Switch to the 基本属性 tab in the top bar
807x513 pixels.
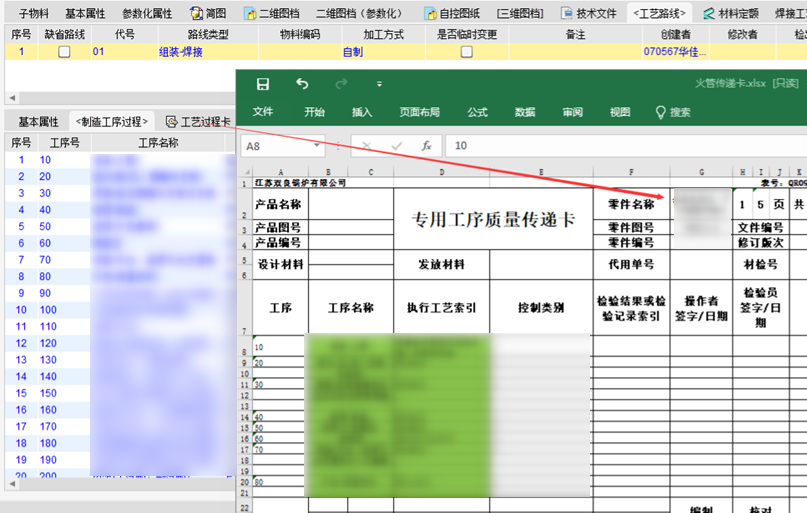85,13
